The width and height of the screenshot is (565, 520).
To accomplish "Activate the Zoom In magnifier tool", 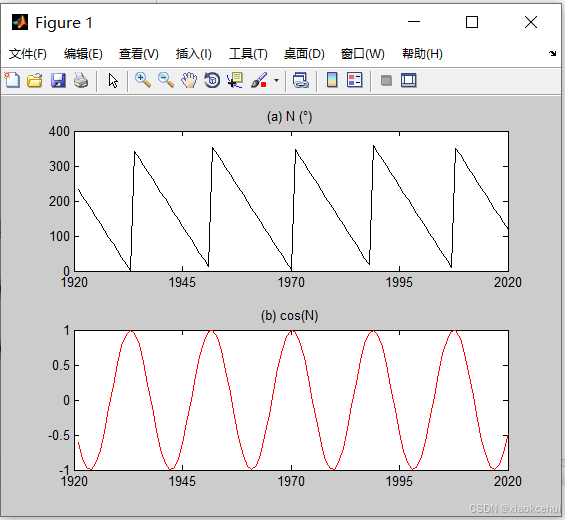I will pos(143,80).
